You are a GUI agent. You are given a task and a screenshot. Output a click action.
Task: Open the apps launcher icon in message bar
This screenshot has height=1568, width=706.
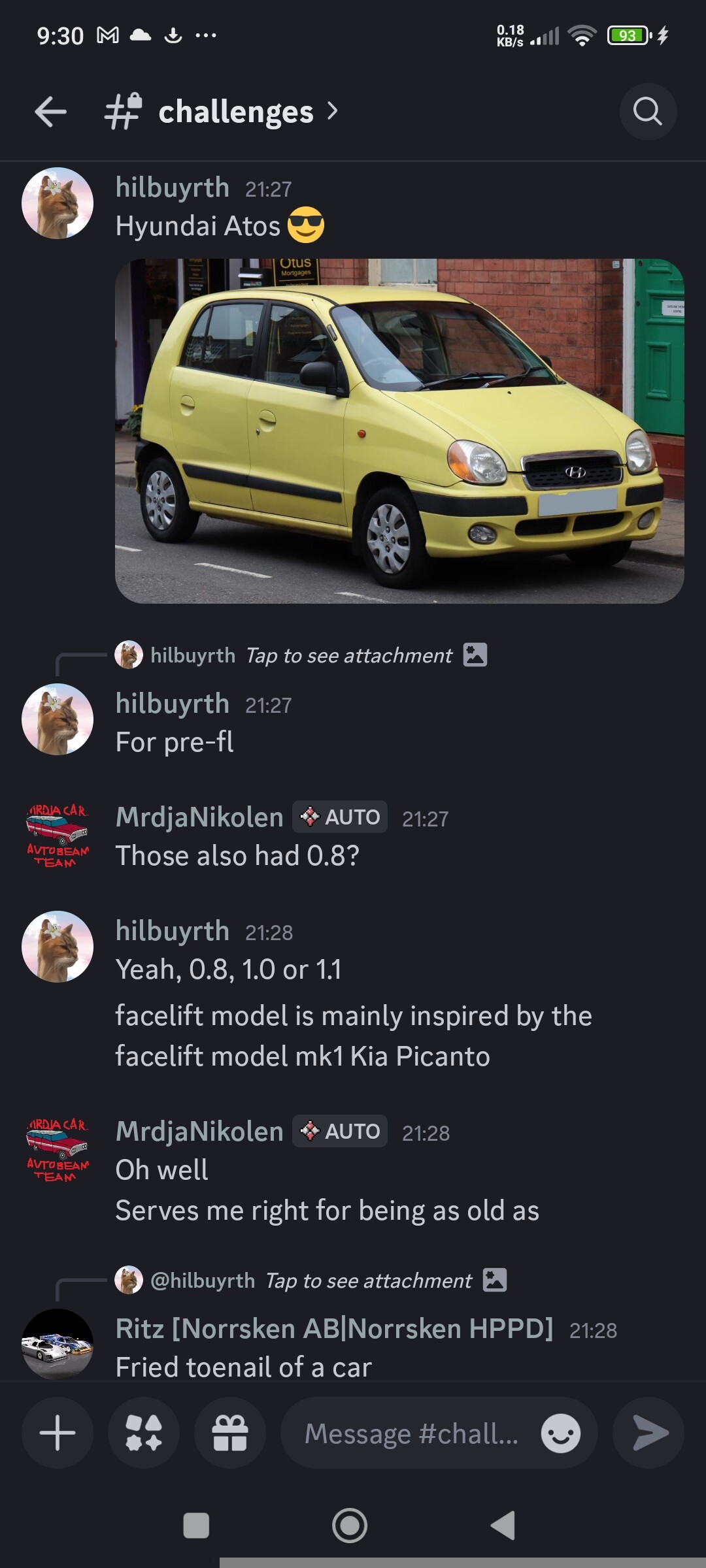point(144,1433)
